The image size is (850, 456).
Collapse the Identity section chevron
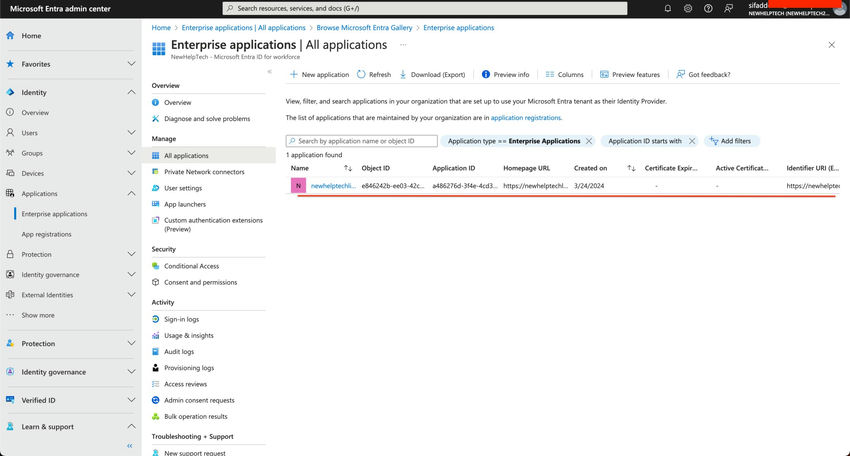(x=131, y=92)
